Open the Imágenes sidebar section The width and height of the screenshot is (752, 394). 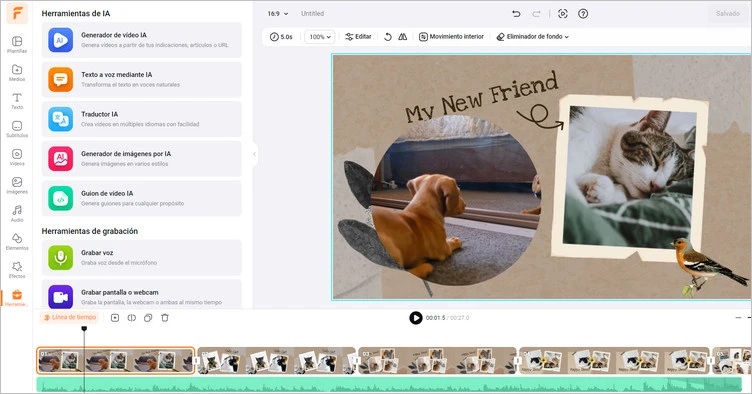17,185
